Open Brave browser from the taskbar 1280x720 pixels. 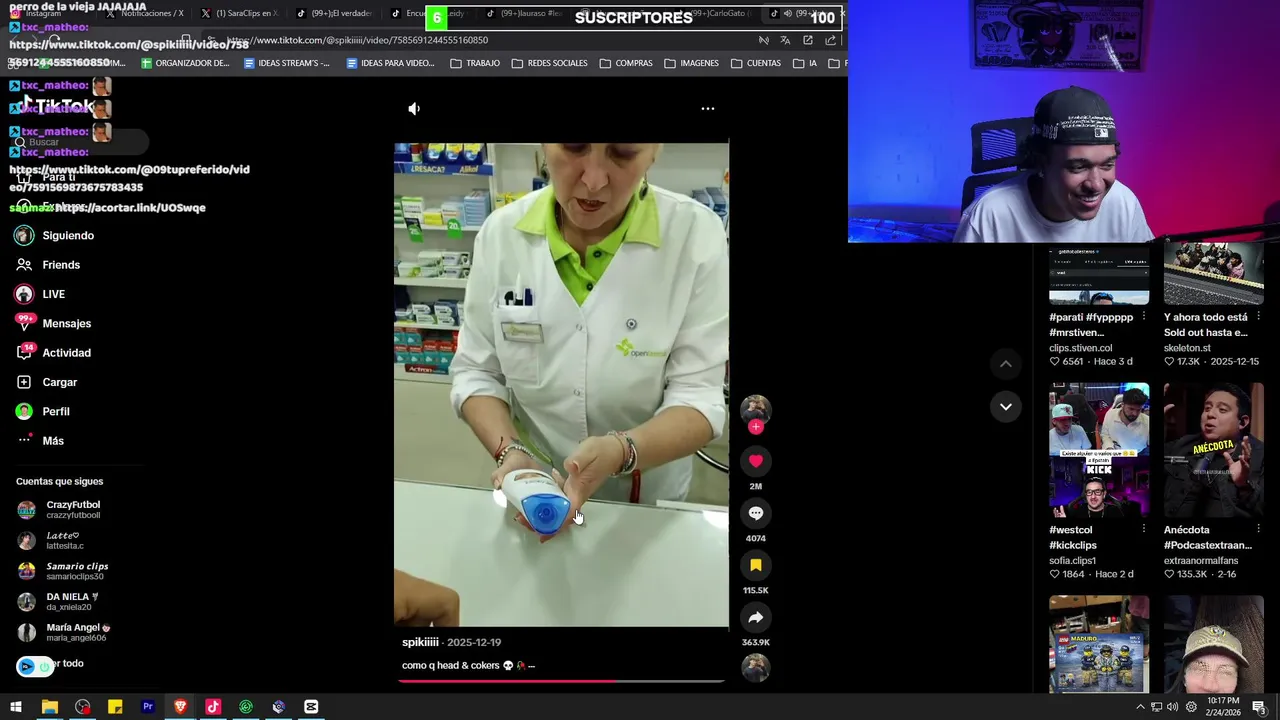(x=180, y=707)
